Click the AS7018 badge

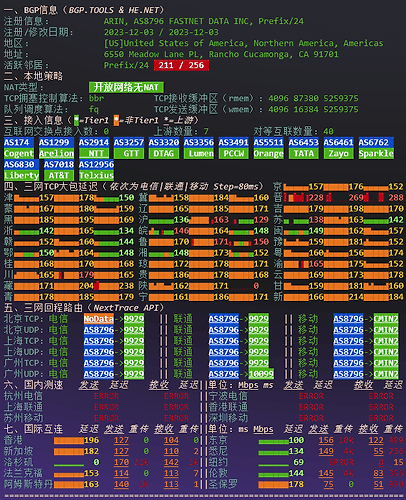(x=59, y=164)
